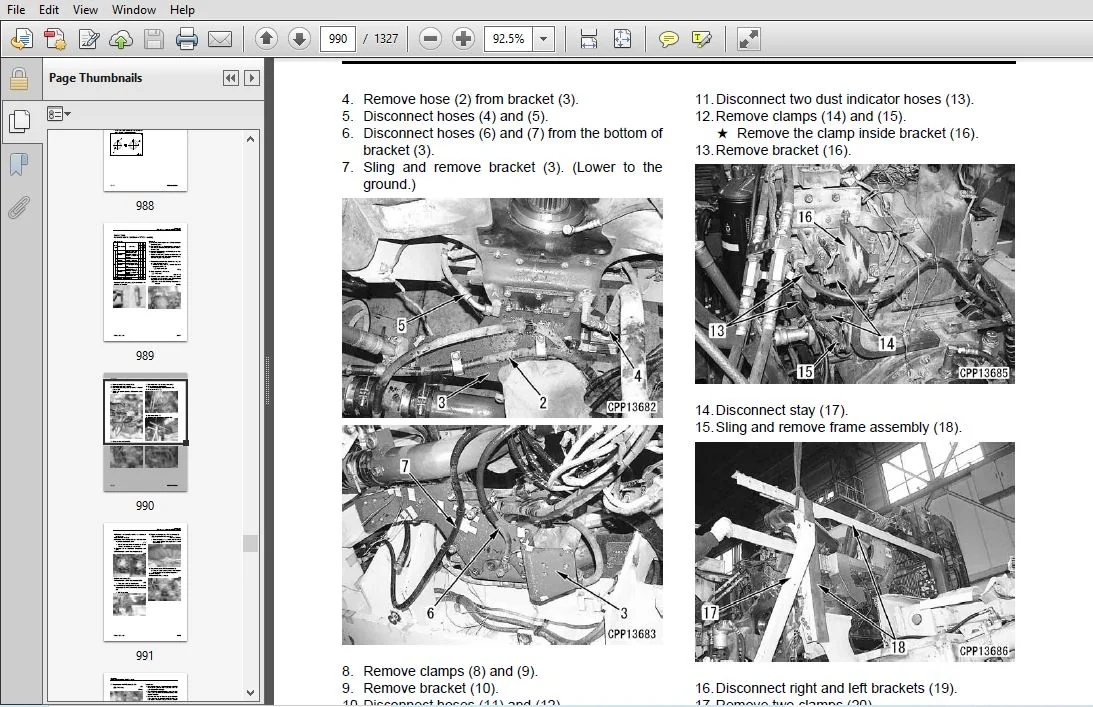Click the text 'Remove bracket (10).'

point(431,687)
